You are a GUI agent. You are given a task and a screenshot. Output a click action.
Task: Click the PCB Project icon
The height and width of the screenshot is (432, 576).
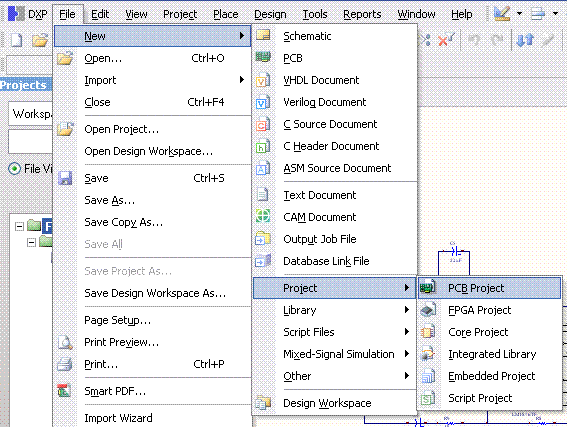click(x=428, y=287)
